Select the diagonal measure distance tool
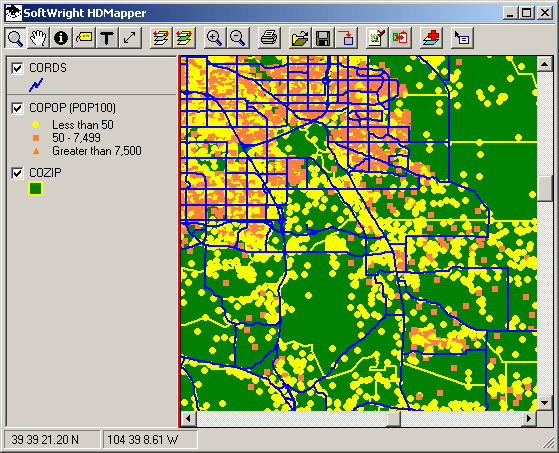559x453 pixels. pyautogui.click(x=130, y=38)
